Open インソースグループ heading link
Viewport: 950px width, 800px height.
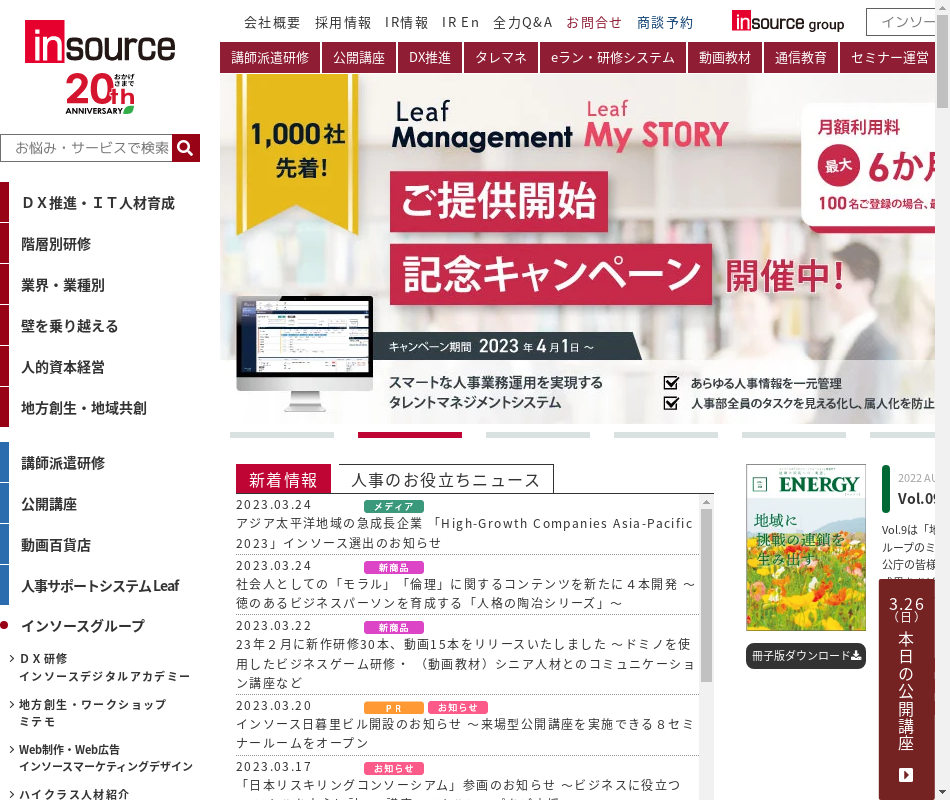(x=83, y=626)
